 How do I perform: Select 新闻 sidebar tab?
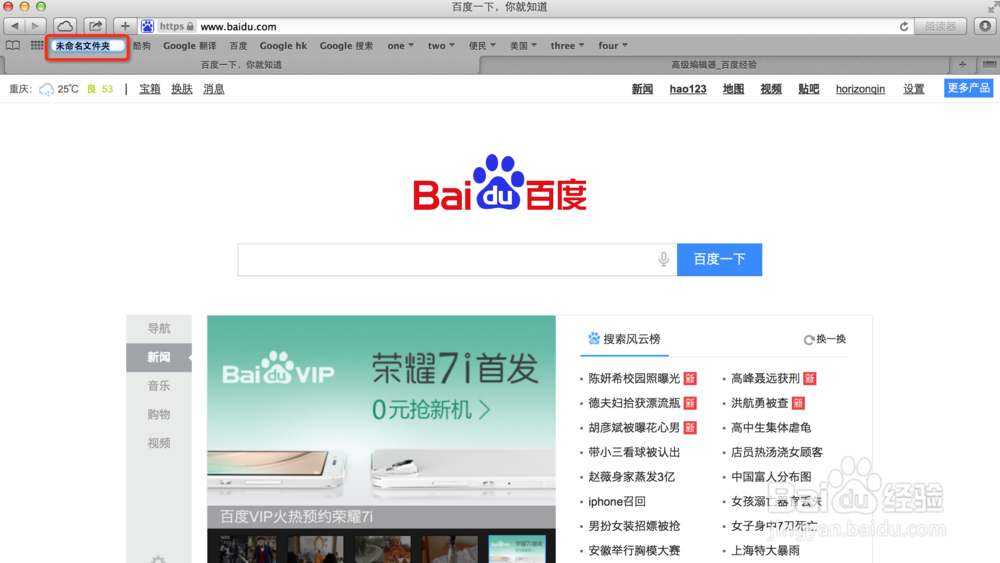coord(159,357)
